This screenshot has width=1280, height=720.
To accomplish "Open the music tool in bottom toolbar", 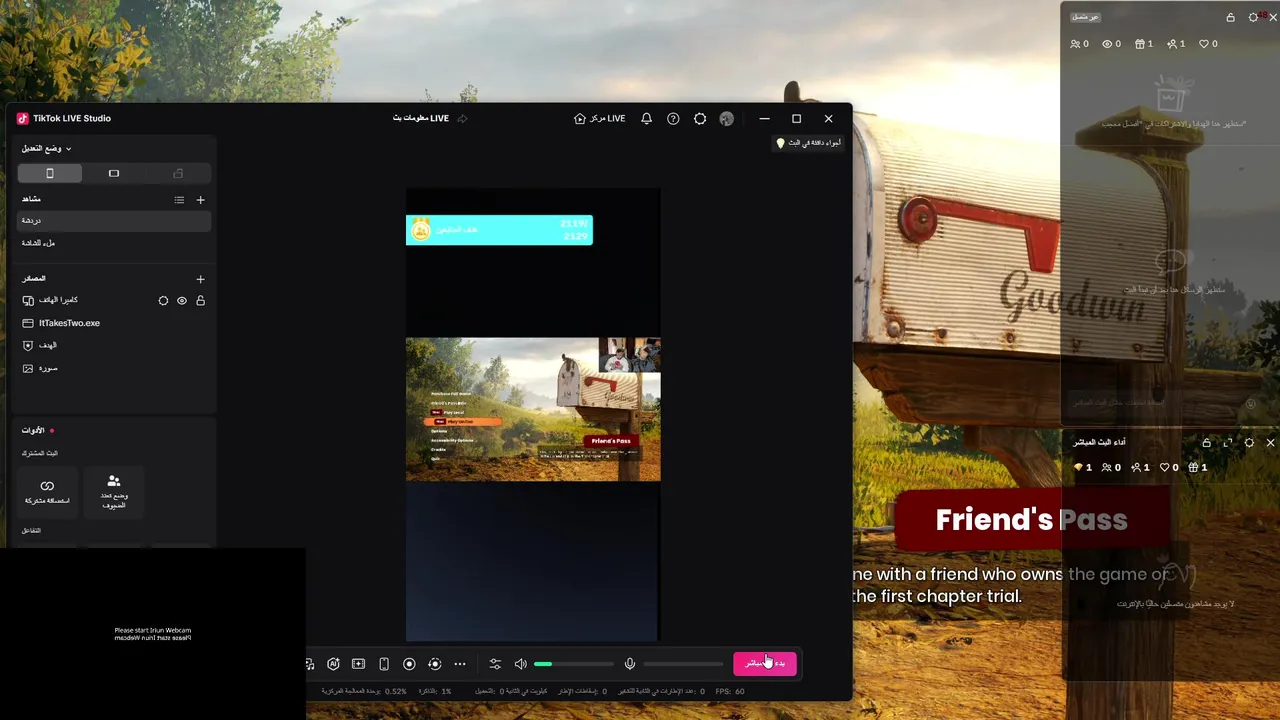I will 310,664.
